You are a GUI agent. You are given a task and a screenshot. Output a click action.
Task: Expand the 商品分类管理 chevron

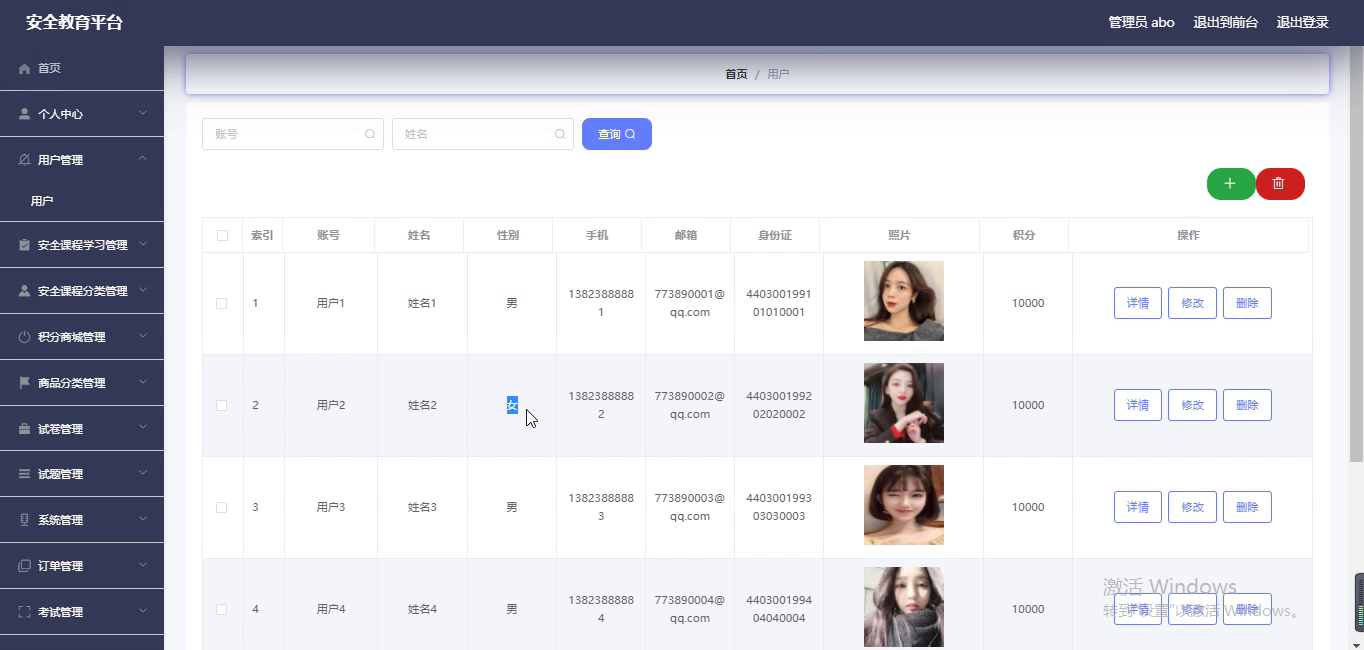pos(143,382)
